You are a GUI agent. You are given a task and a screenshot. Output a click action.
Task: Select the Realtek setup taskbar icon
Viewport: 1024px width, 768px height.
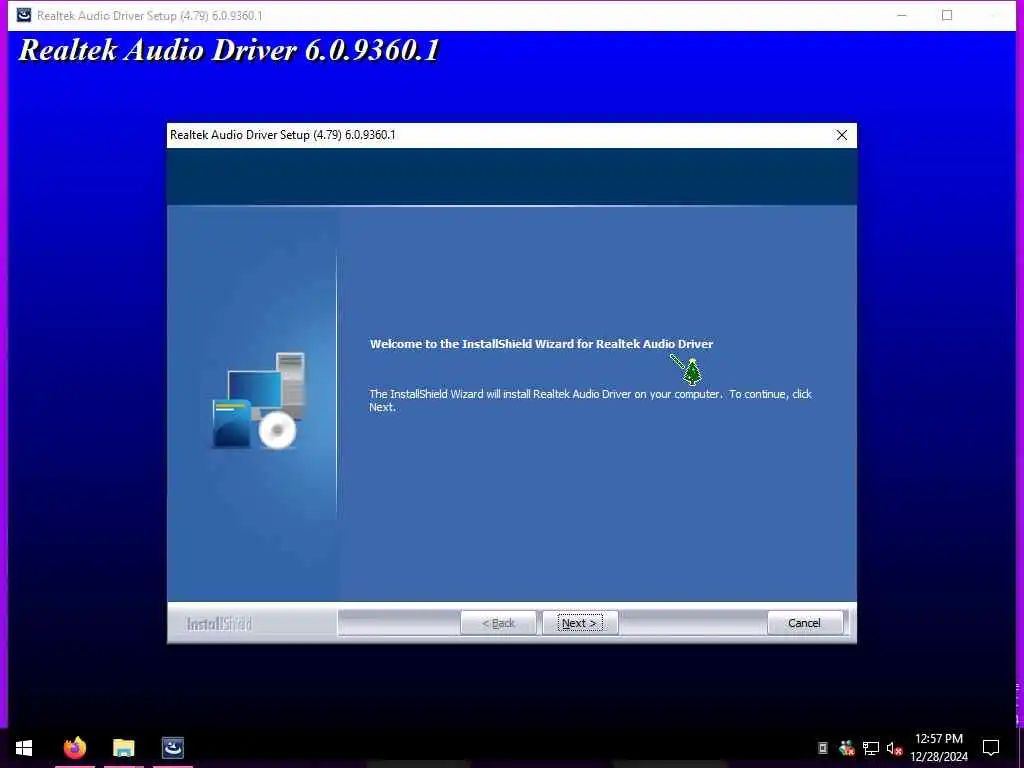coord(173,748)
